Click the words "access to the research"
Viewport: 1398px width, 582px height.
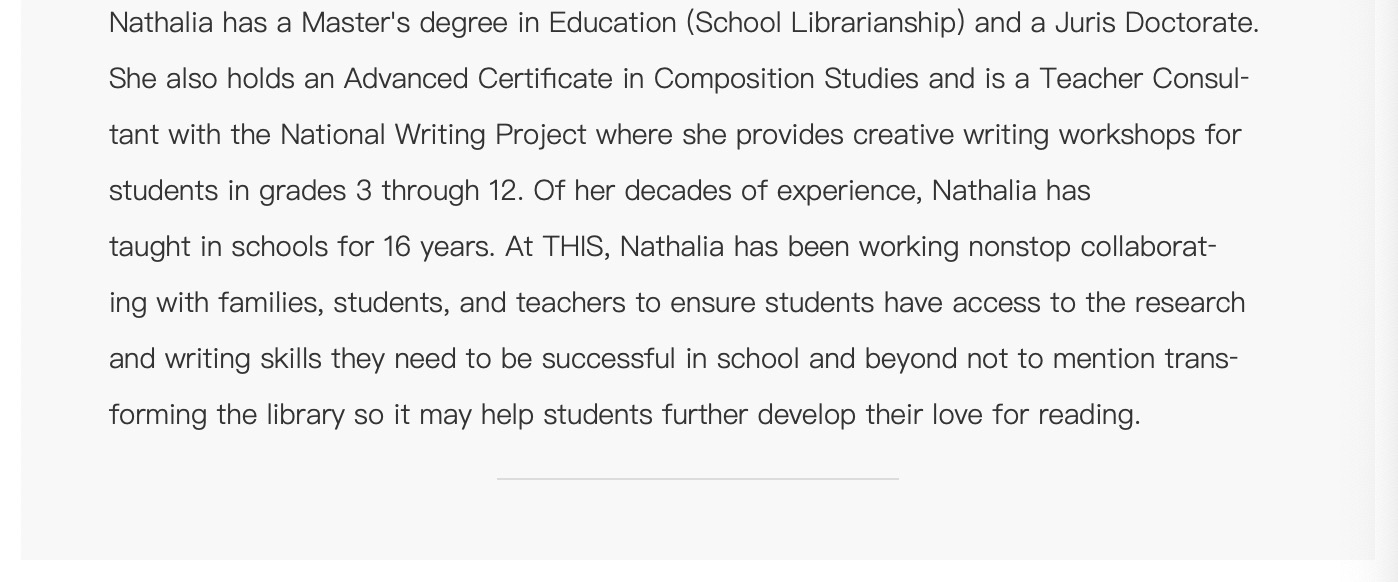(x=1098, y=302)
